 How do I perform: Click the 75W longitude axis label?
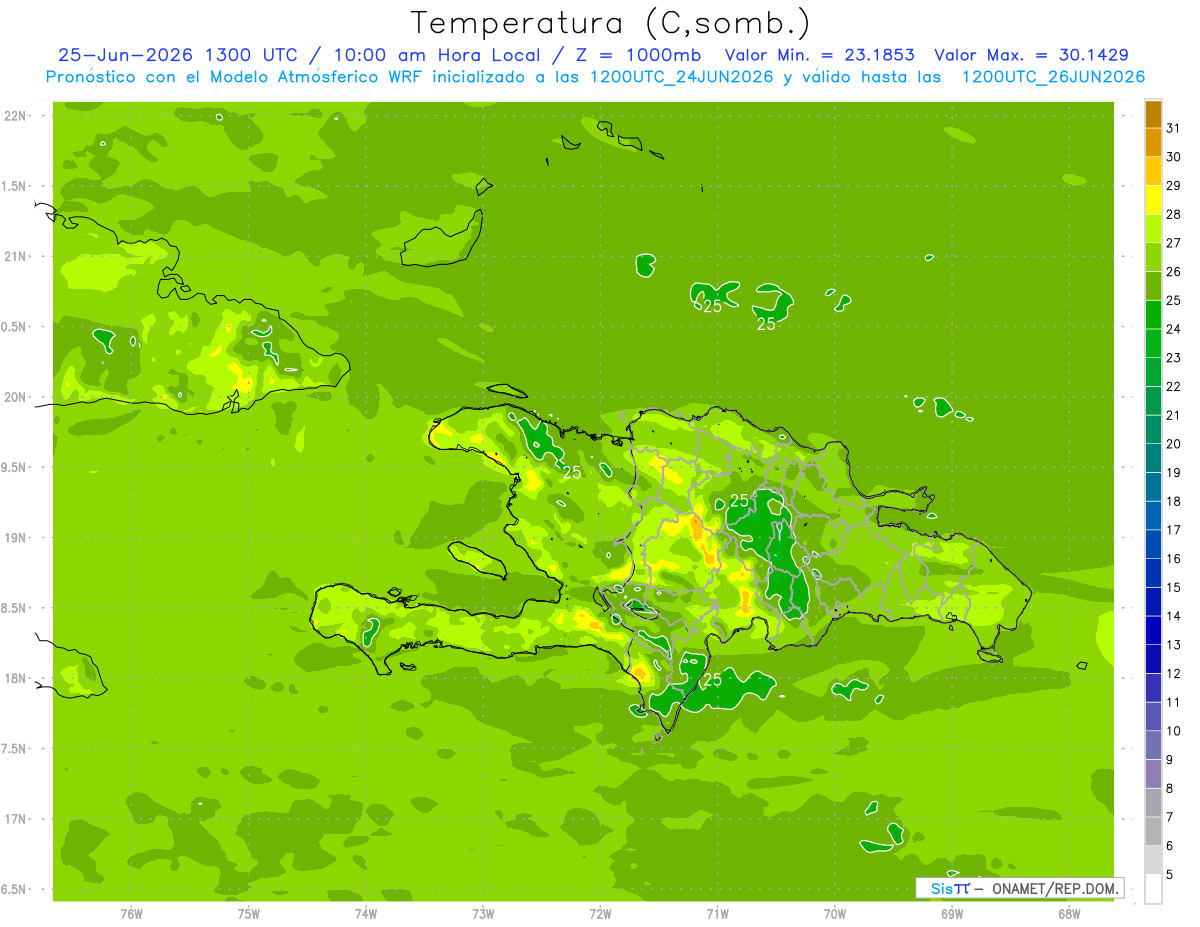click(x=249, y=914)
